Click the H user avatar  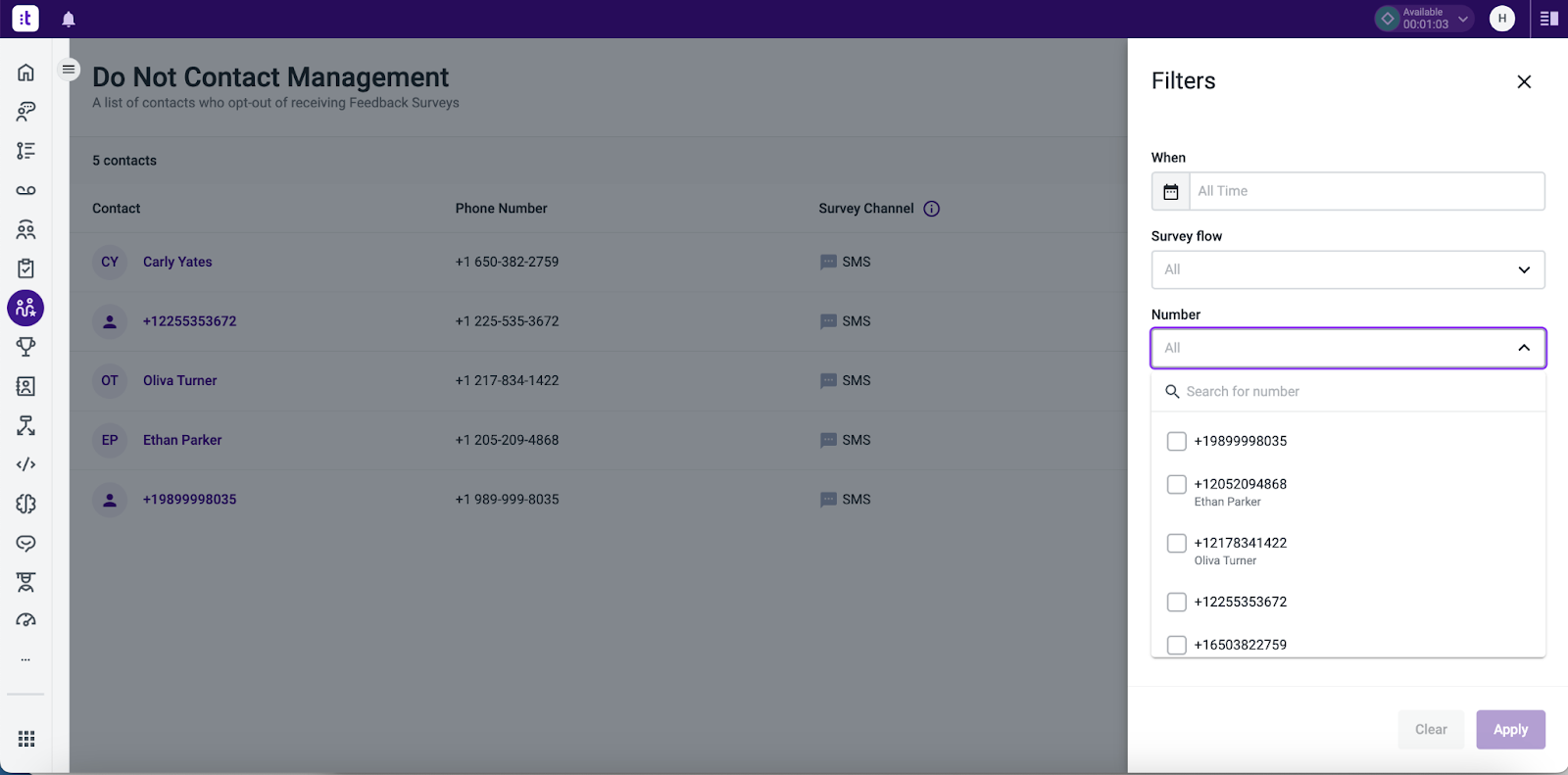point(1502,19)
